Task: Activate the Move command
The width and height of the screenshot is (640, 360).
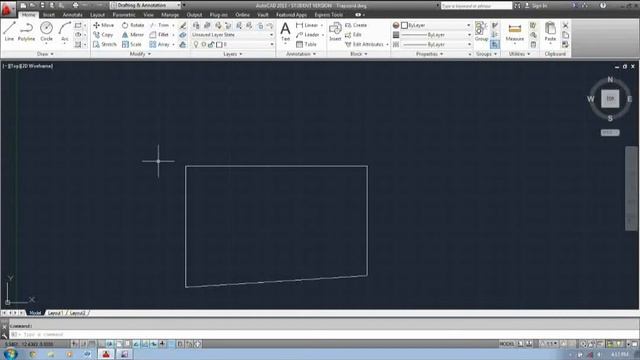Action: [103, 25]
